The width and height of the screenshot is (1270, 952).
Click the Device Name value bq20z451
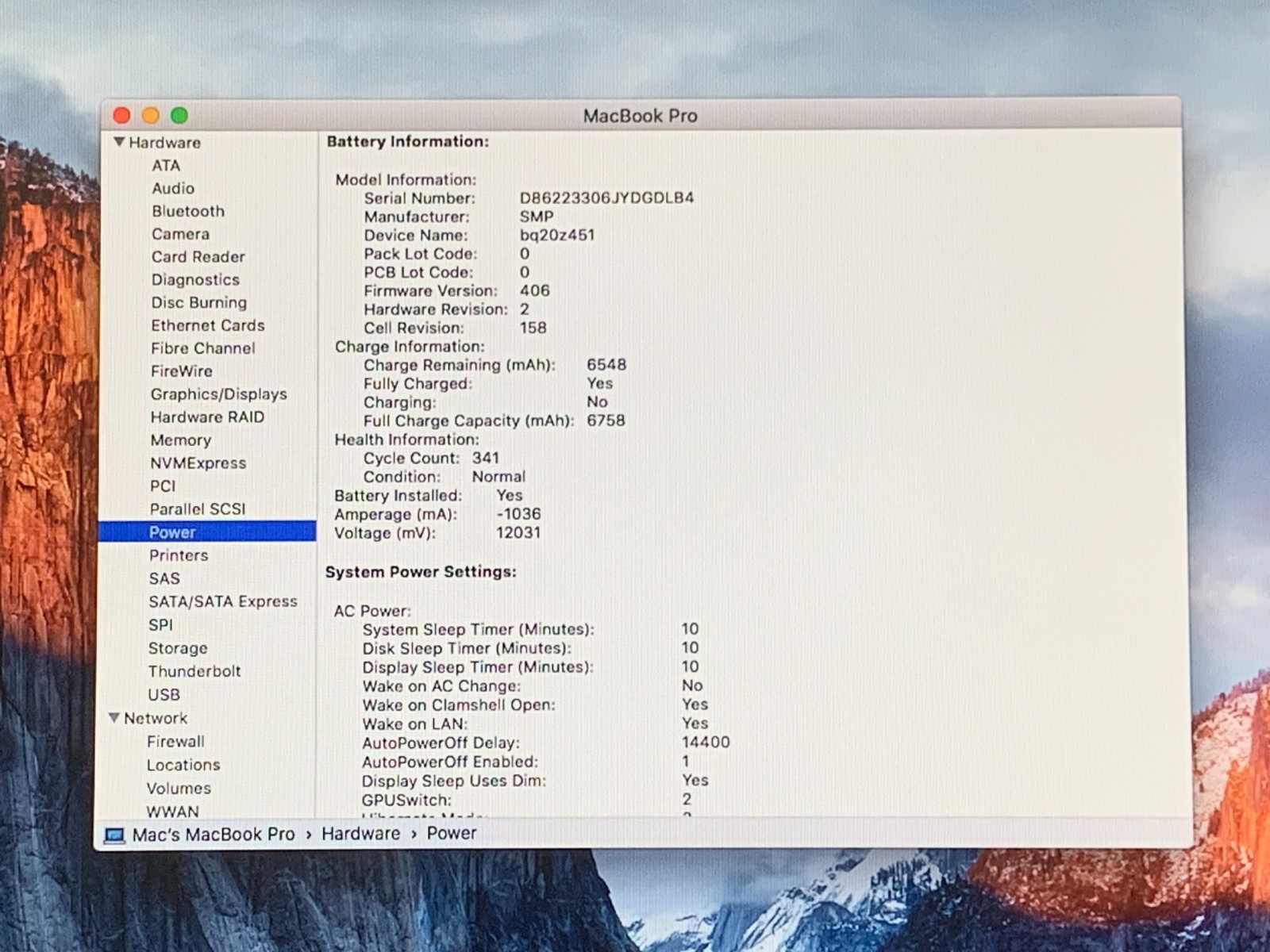557,236
